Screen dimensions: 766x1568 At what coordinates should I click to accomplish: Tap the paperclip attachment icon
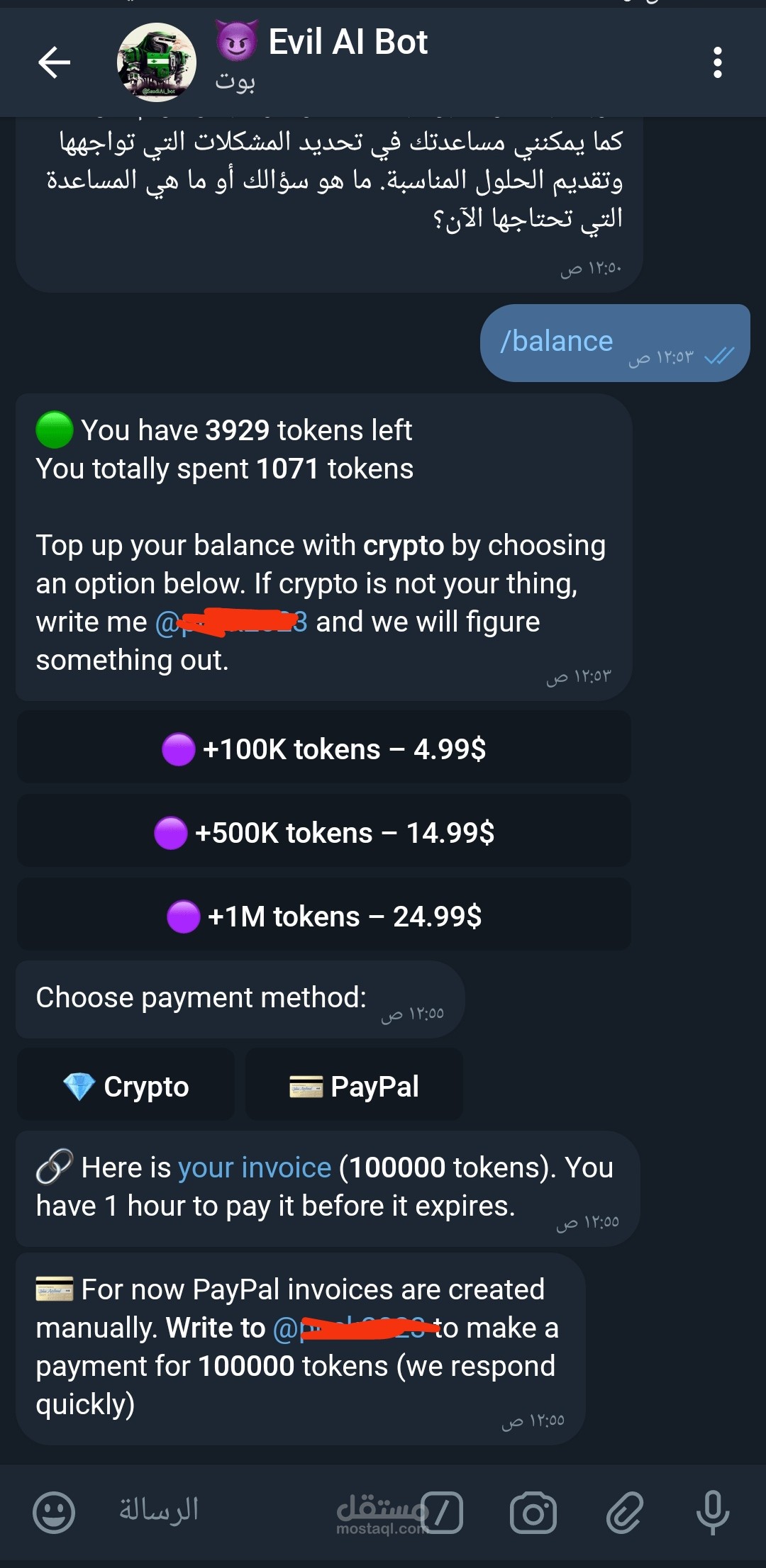(625, 1513)
